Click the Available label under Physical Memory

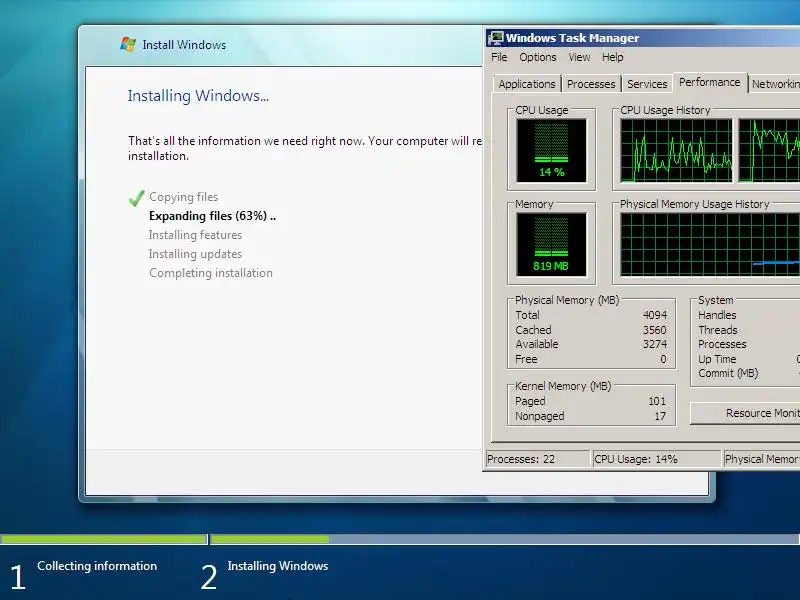(x=537, y=344)
